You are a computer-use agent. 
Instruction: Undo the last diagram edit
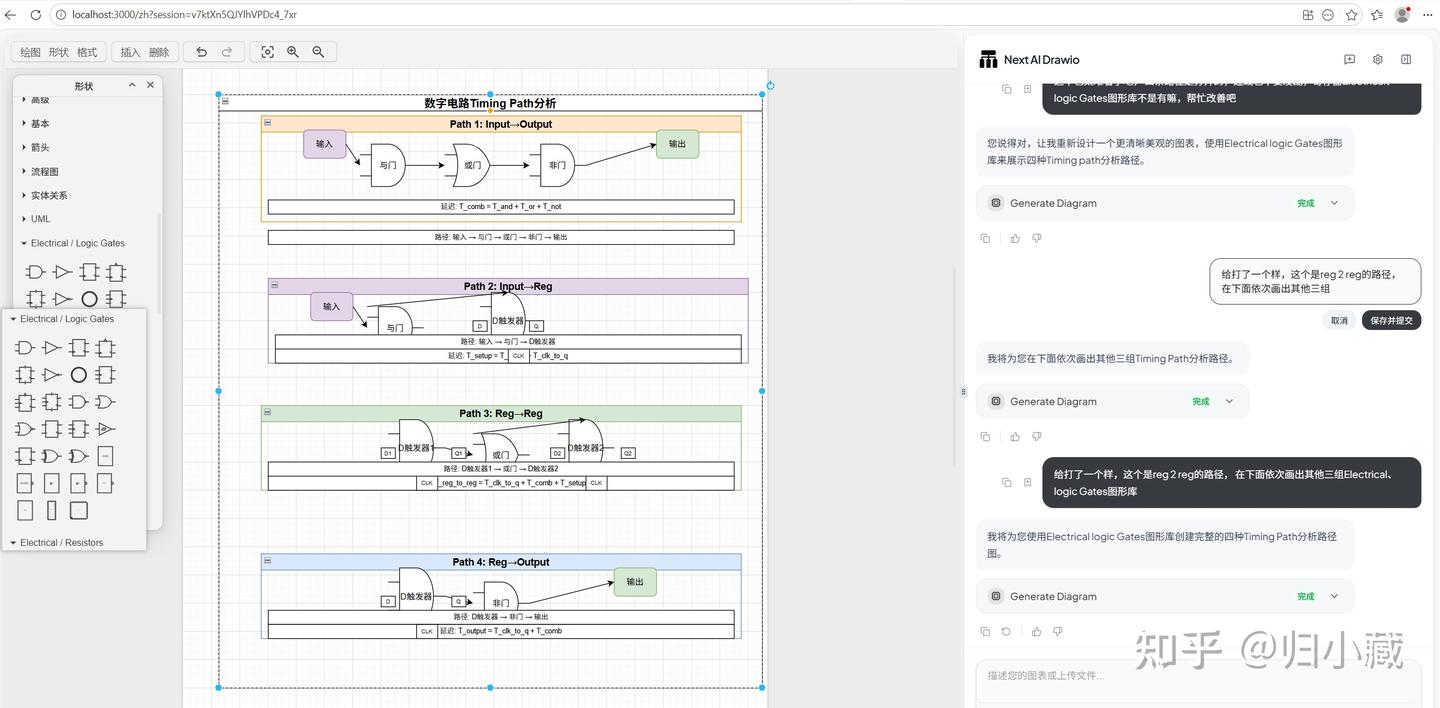[202, 52]
